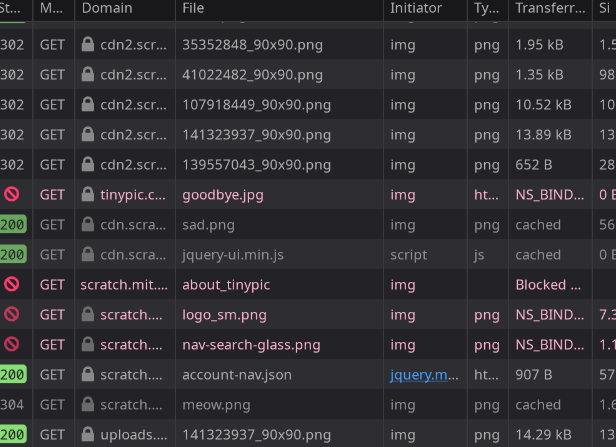Select the jquery-ui.min.js request
This screenshot has height=447, width=616.
pos(233,255)
